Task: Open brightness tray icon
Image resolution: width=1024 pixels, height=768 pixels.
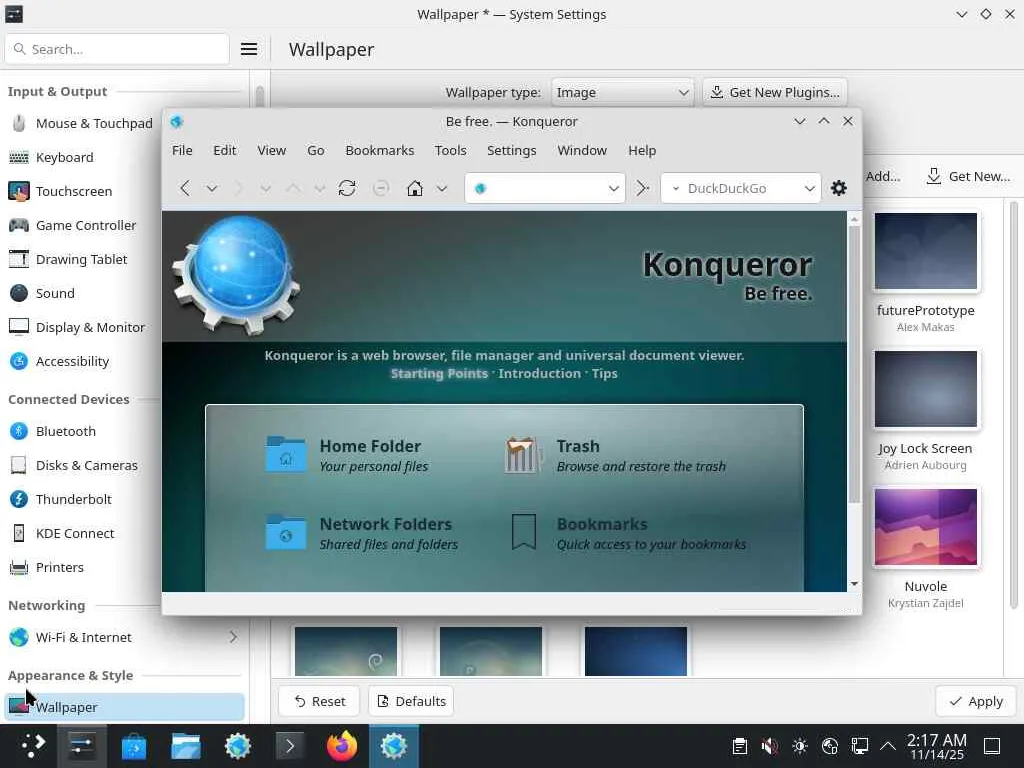Action: tap(799, 746)
